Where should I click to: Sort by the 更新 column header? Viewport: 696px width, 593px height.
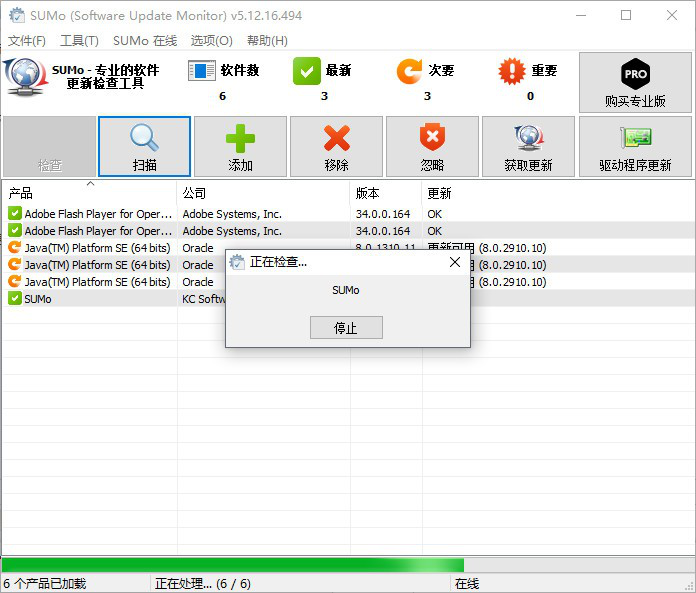558,193
